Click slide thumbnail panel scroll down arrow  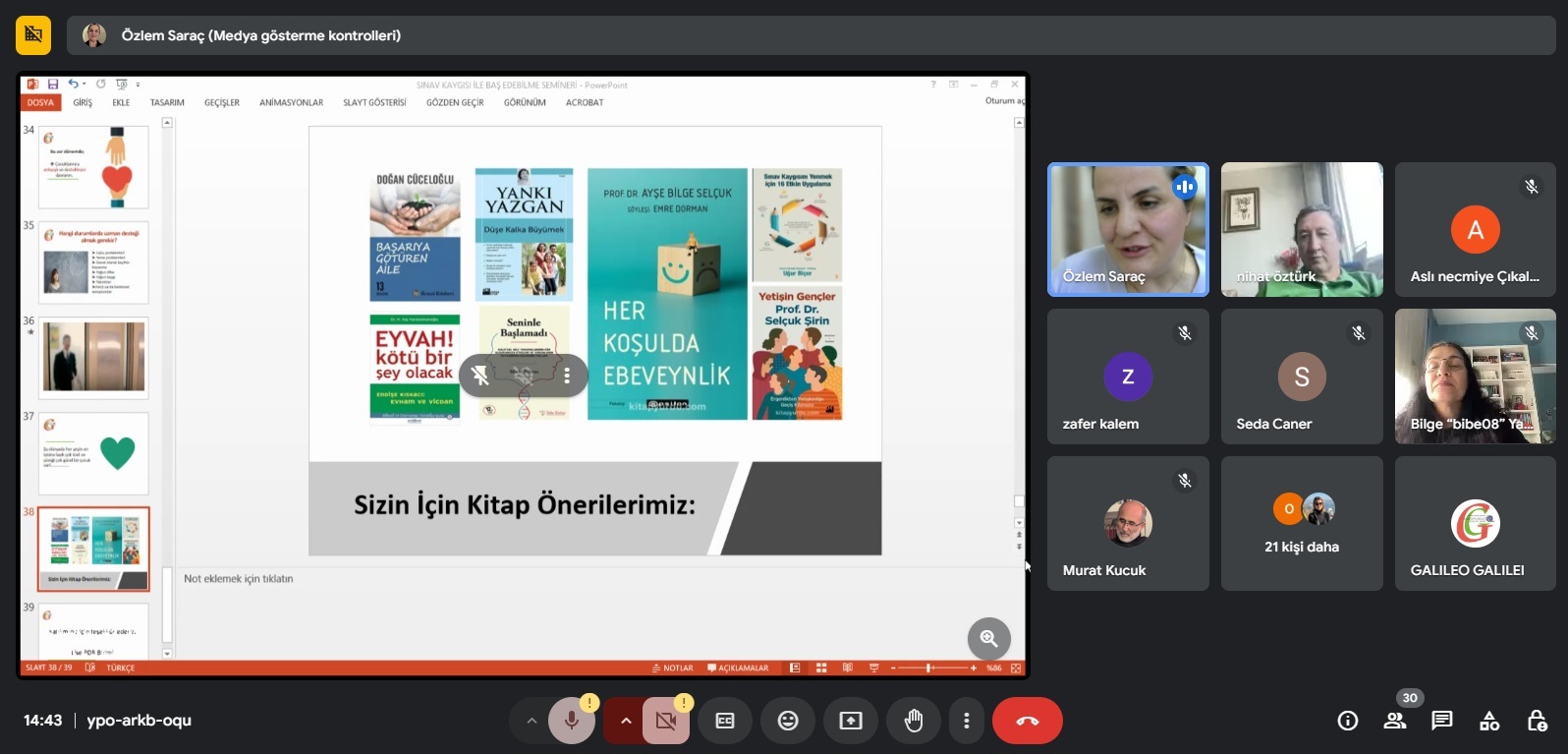point(167,653)
